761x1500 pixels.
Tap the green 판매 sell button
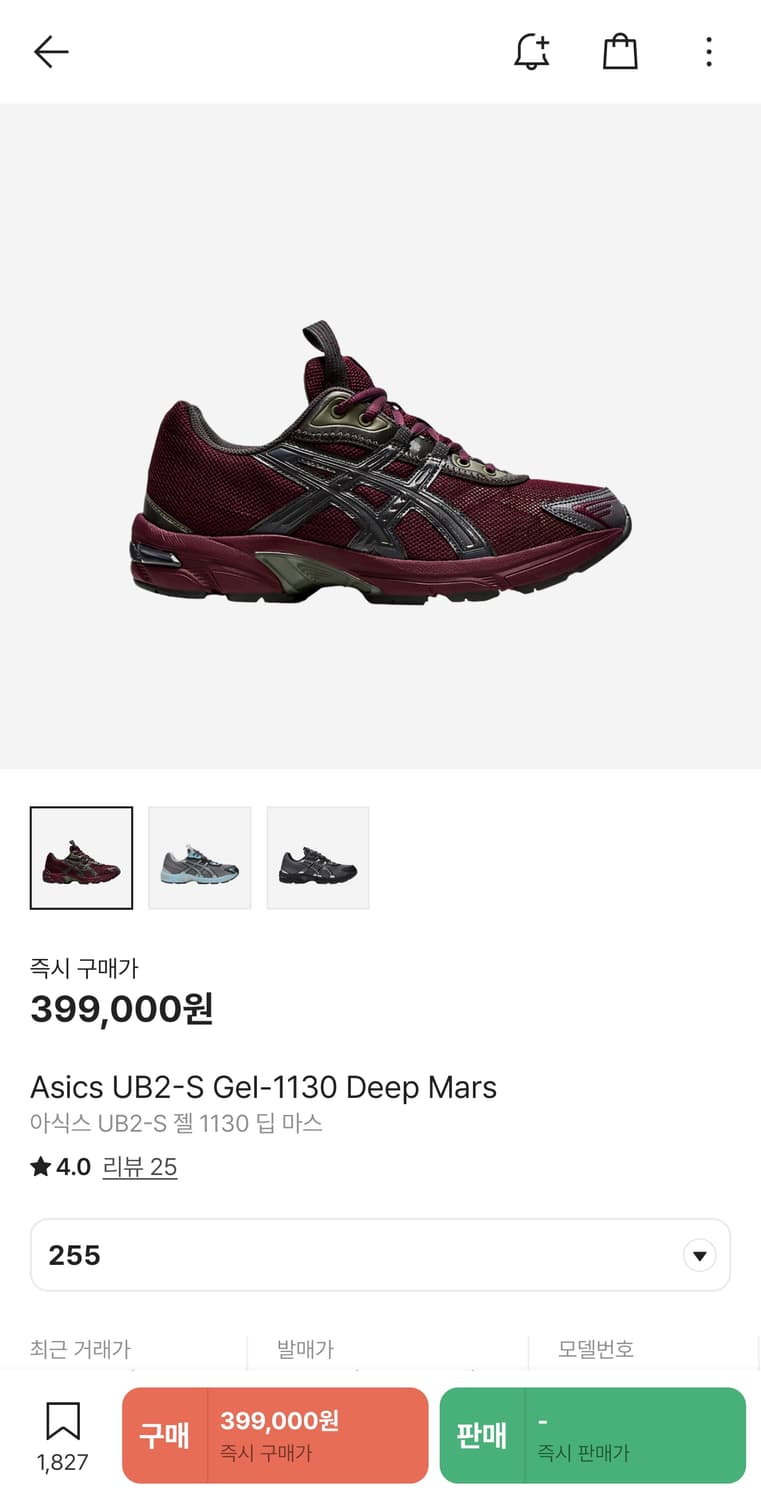tap(593, 1435)
